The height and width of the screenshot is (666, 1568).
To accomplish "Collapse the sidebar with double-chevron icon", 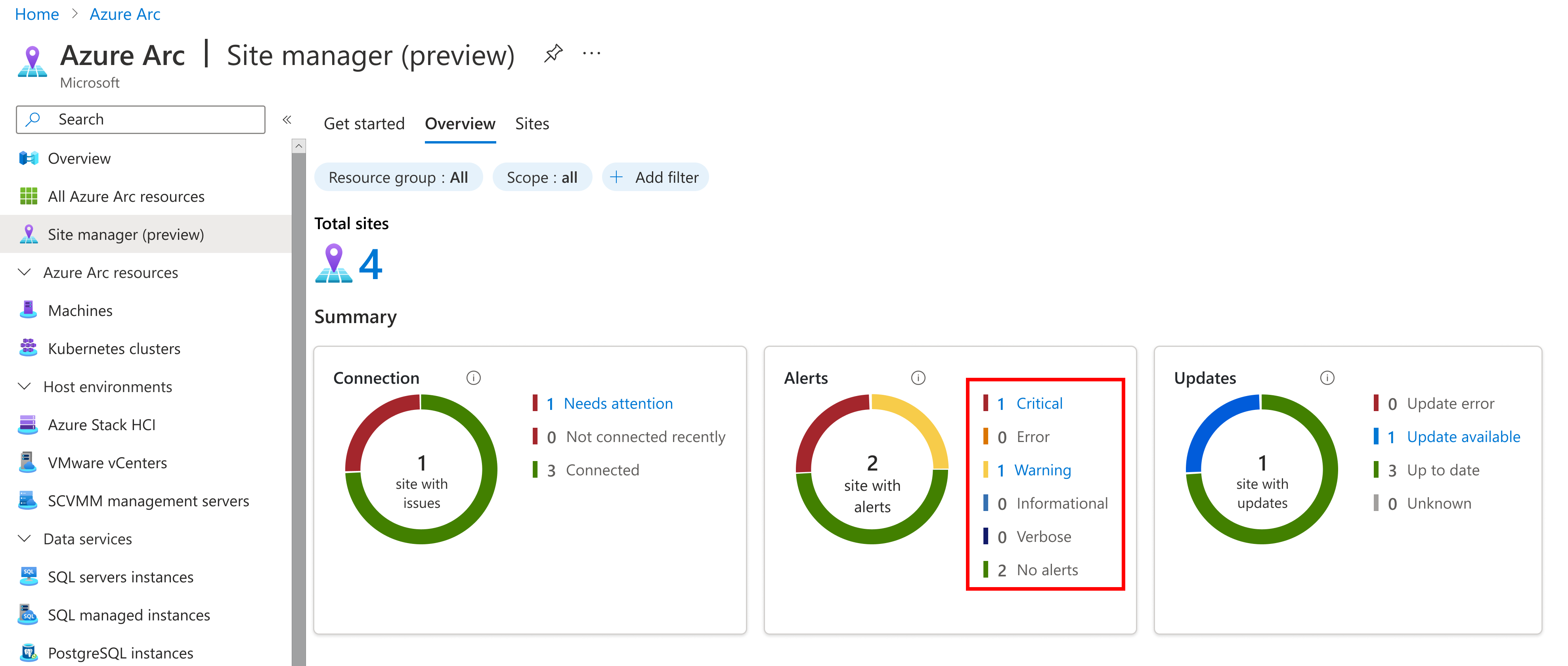I will (x=287, y=120).
